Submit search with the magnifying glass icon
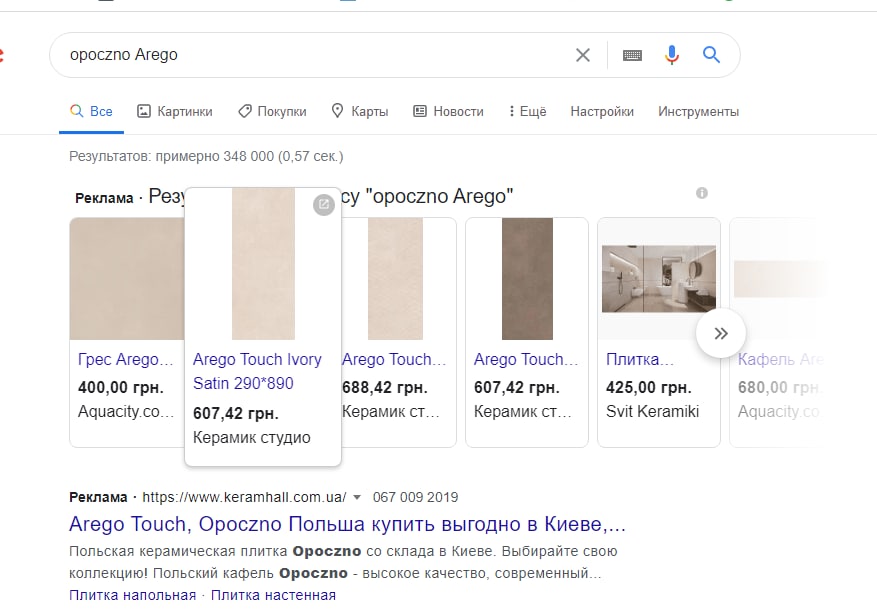This screenshot has width=877, height=609. point(711,55)
